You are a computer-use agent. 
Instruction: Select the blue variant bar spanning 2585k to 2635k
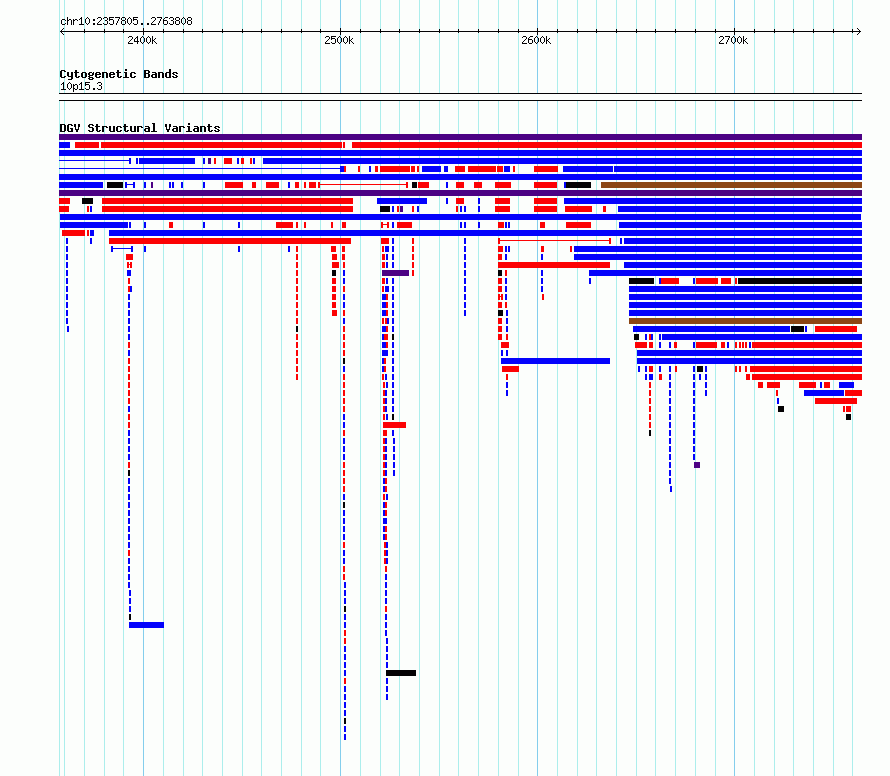coord(555,361)
